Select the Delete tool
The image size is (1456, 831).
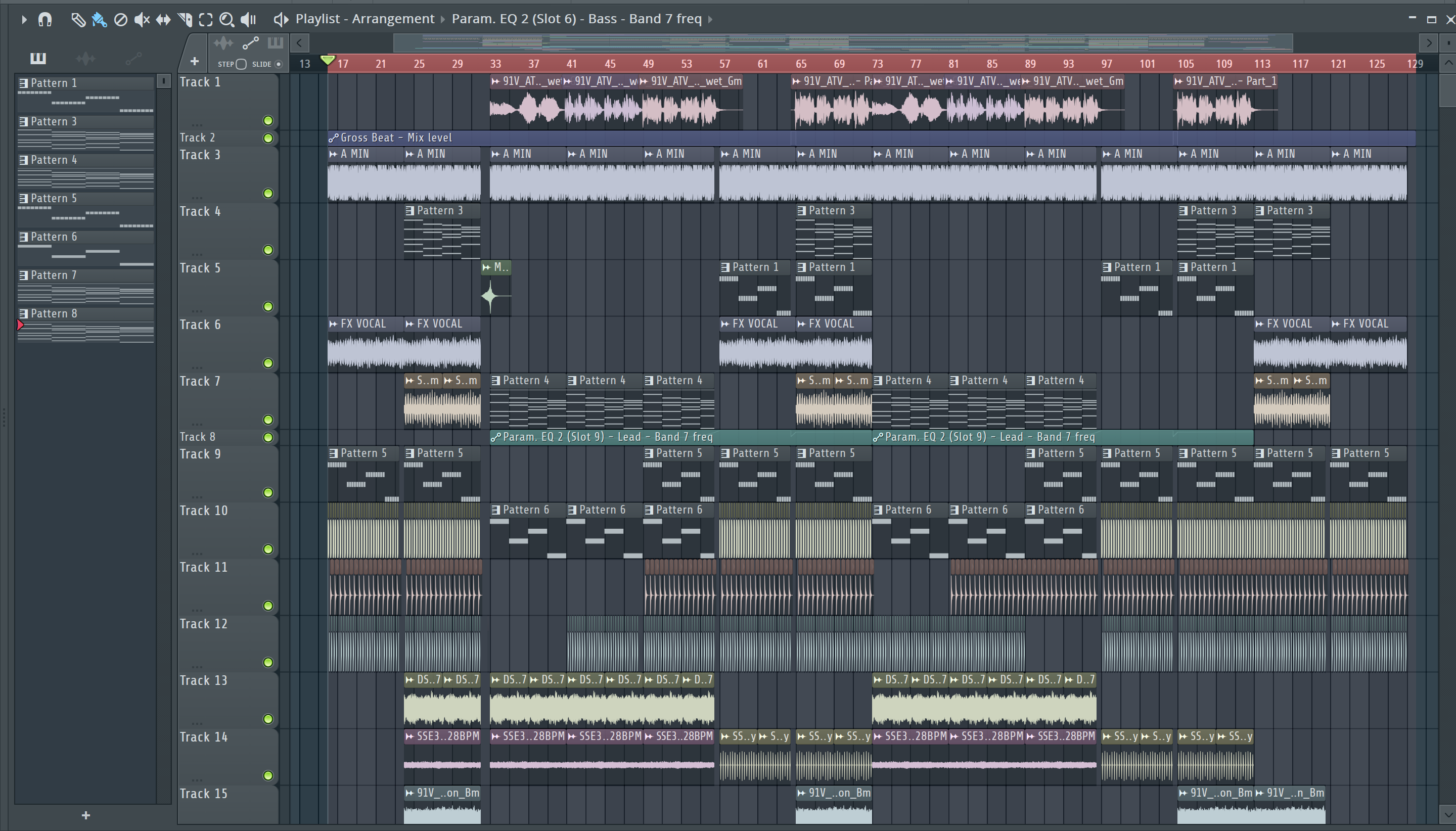120,19
